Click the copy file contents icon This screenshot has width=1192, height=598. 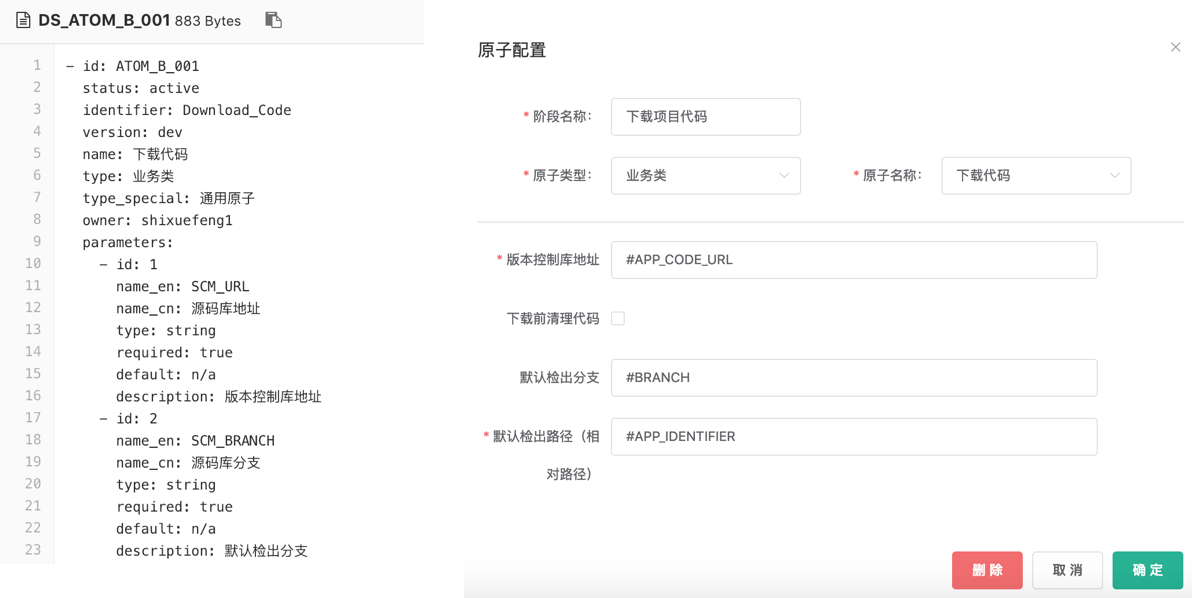273,20
